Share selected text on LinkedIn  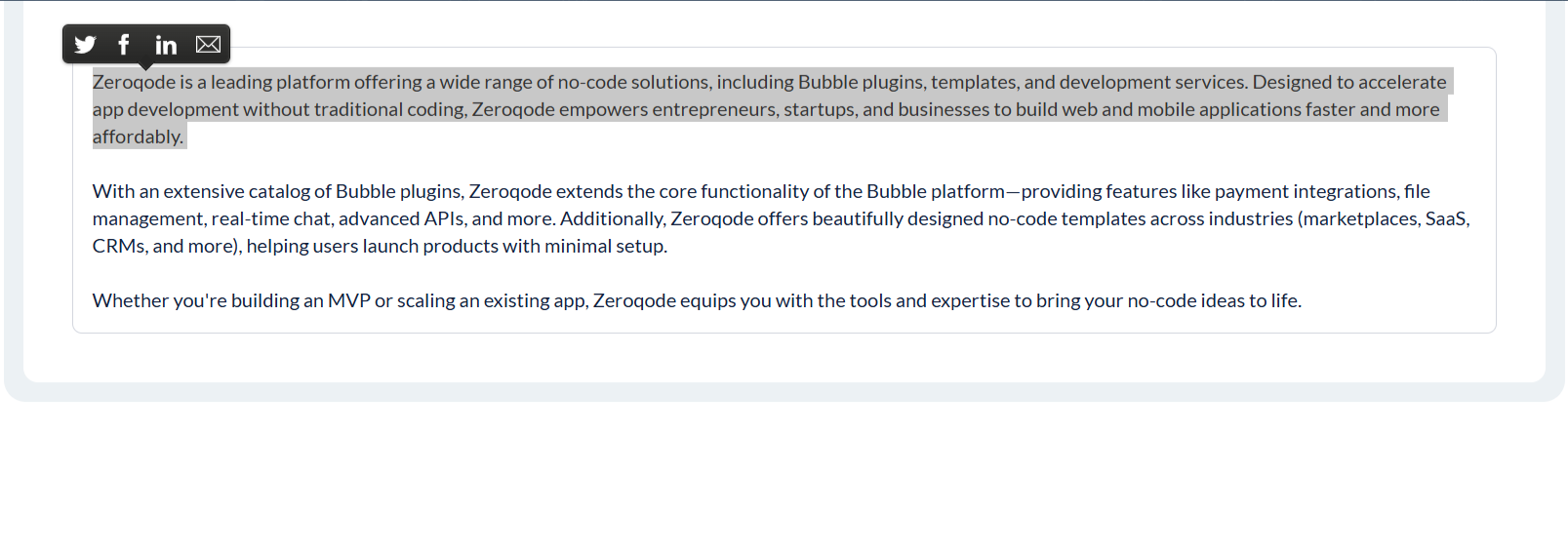(x=166, y=45)
